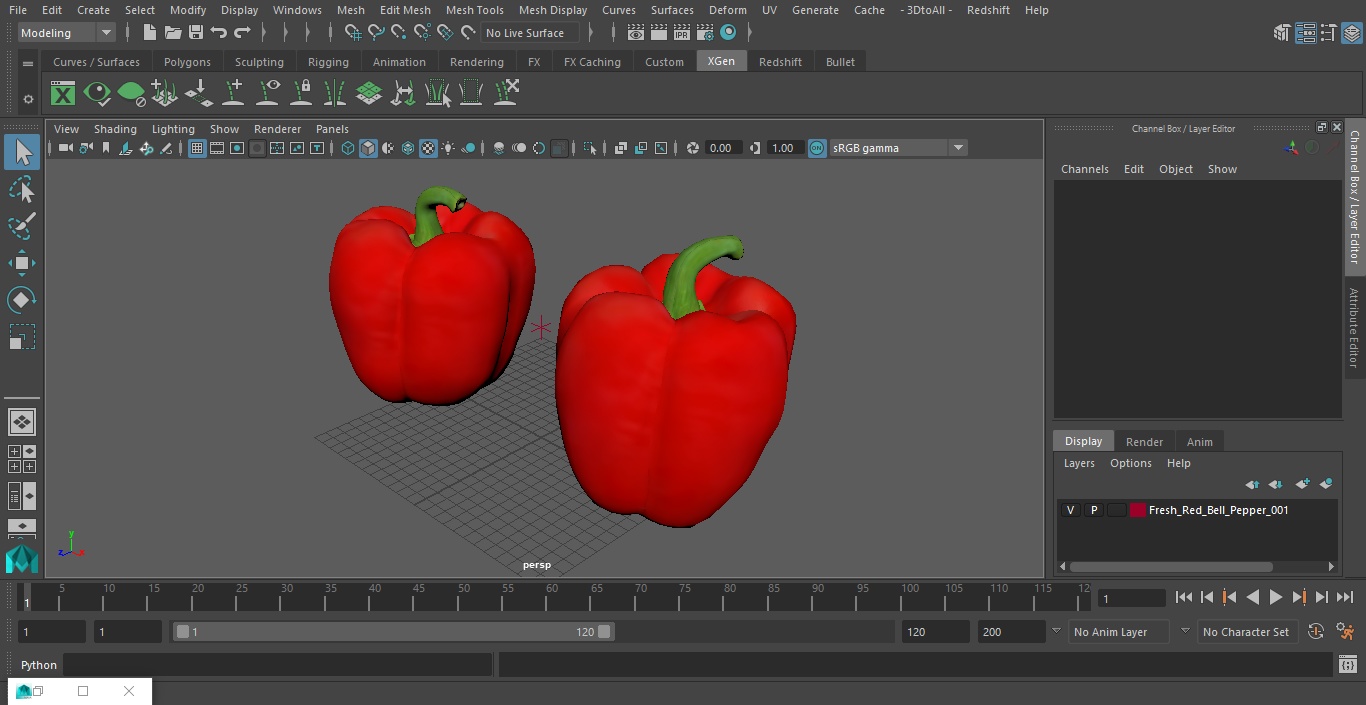Click the lock guide icon on shelf
Viewport: 1366px width, 705px height.
point(301,94)
